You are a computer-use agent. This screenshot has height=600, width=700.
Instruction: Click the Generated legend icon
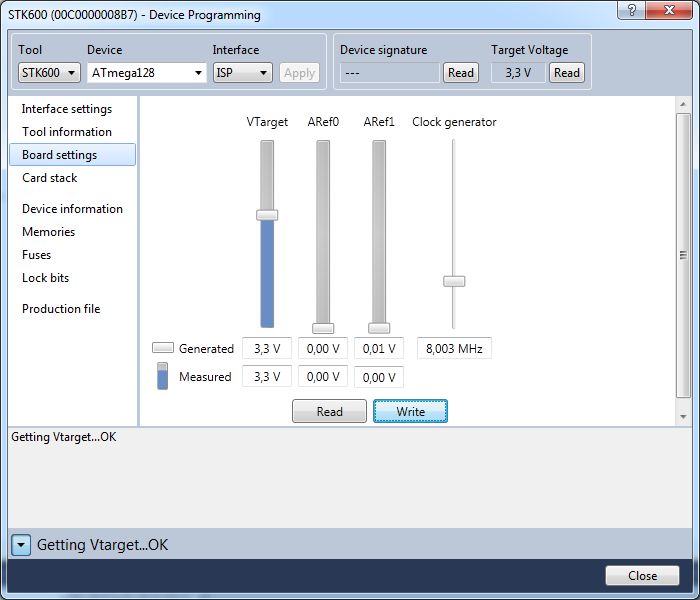[163, 347]
